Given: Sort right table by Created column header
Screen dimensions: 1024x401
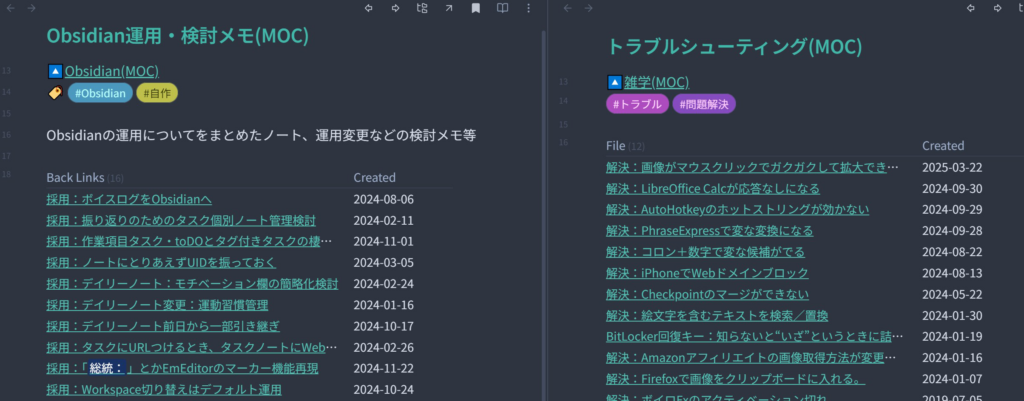Looking at the screenshot, I should [942, 146].
